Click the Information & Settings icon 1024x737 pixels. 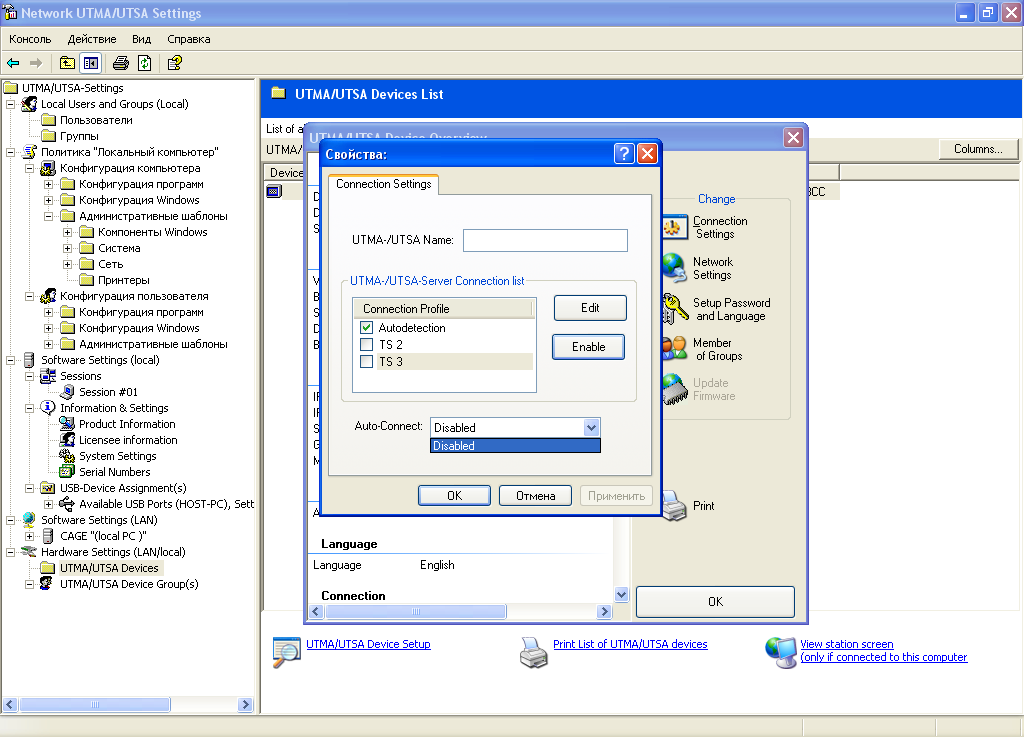point(48,408)
